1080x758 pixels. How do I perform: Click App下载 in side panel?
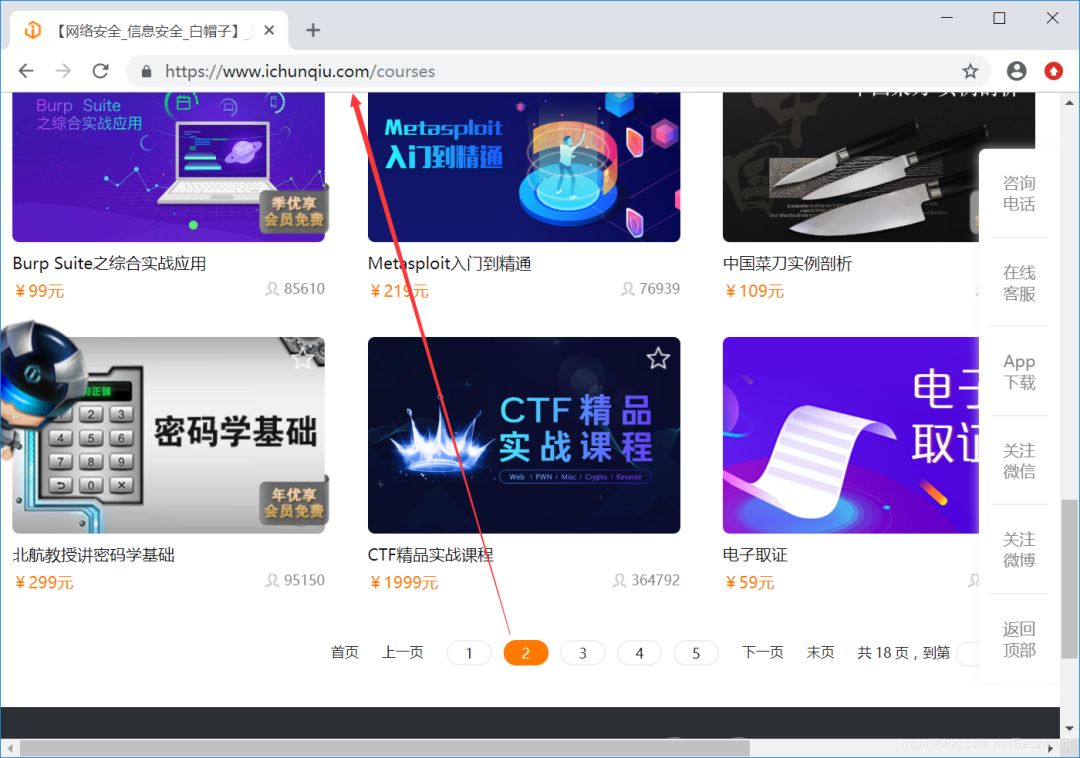[1019, 372]
